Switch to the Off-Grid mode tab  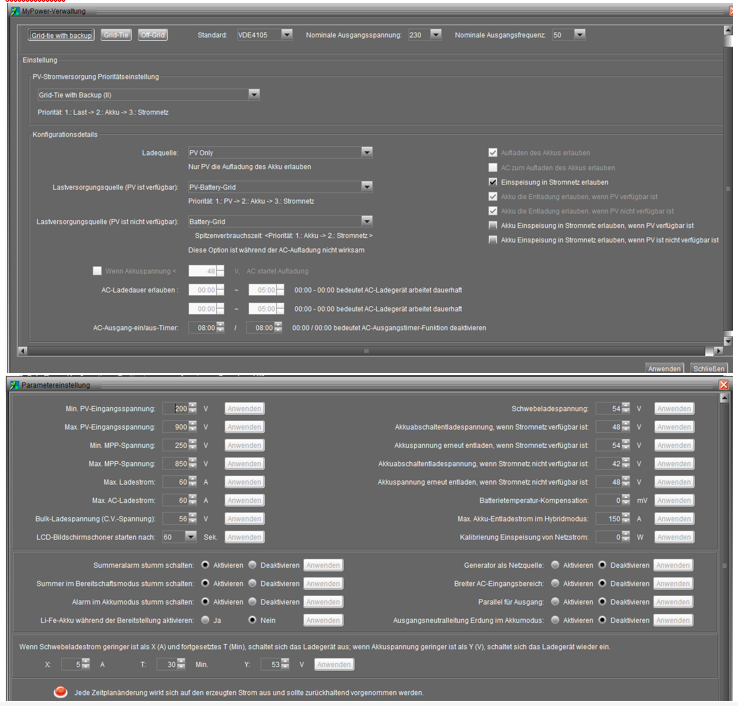coord(152,35)
